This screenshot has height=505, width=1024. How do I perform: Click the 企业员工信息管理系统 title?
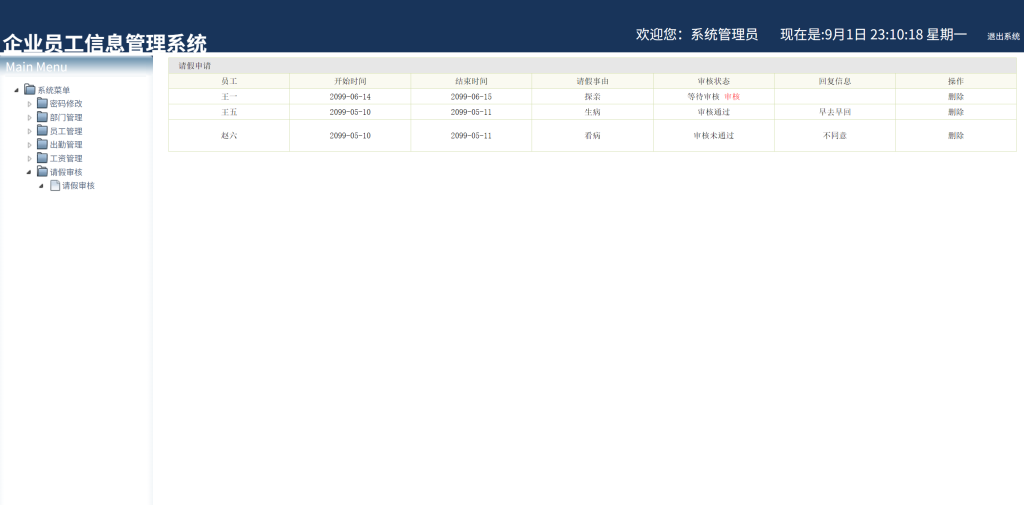[x=104, y=43]
